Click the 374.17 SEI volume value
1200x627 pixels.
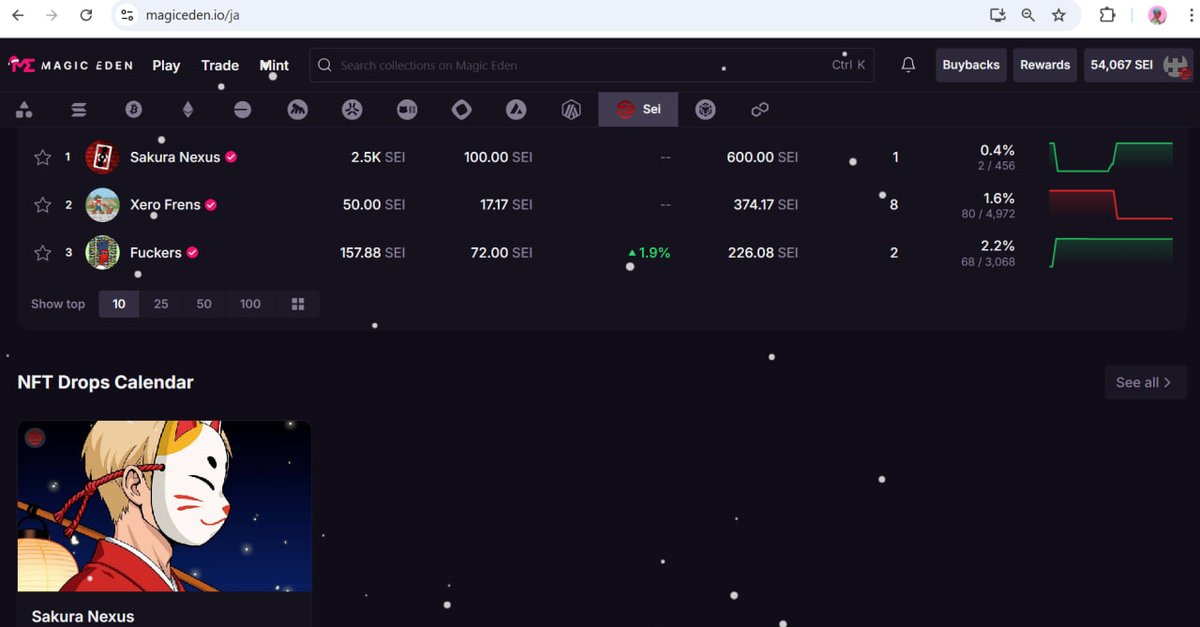coord(766,205)
